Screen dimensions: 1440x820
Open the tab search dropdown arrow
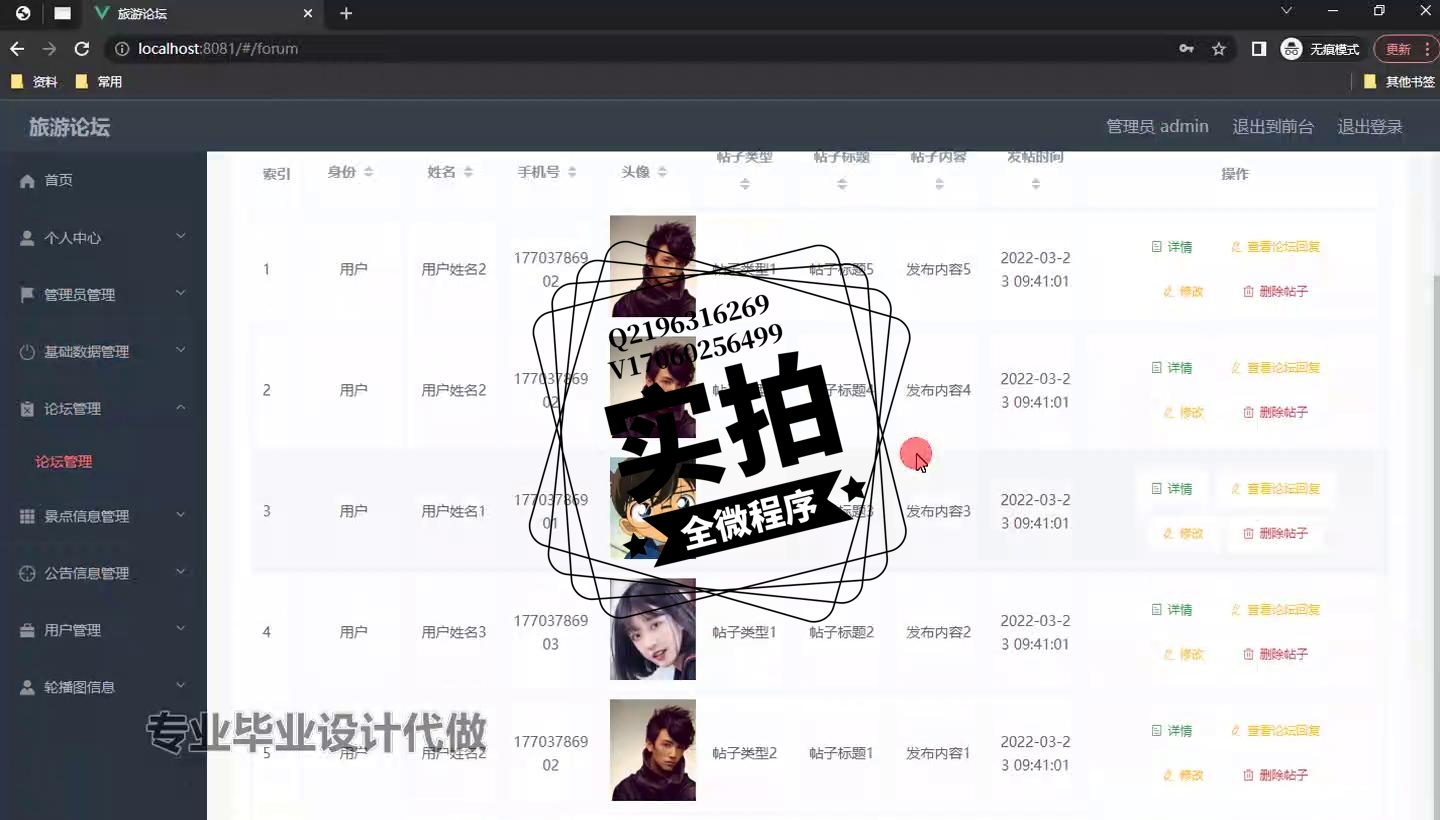pyautogui.click(x=1286, y=11)
